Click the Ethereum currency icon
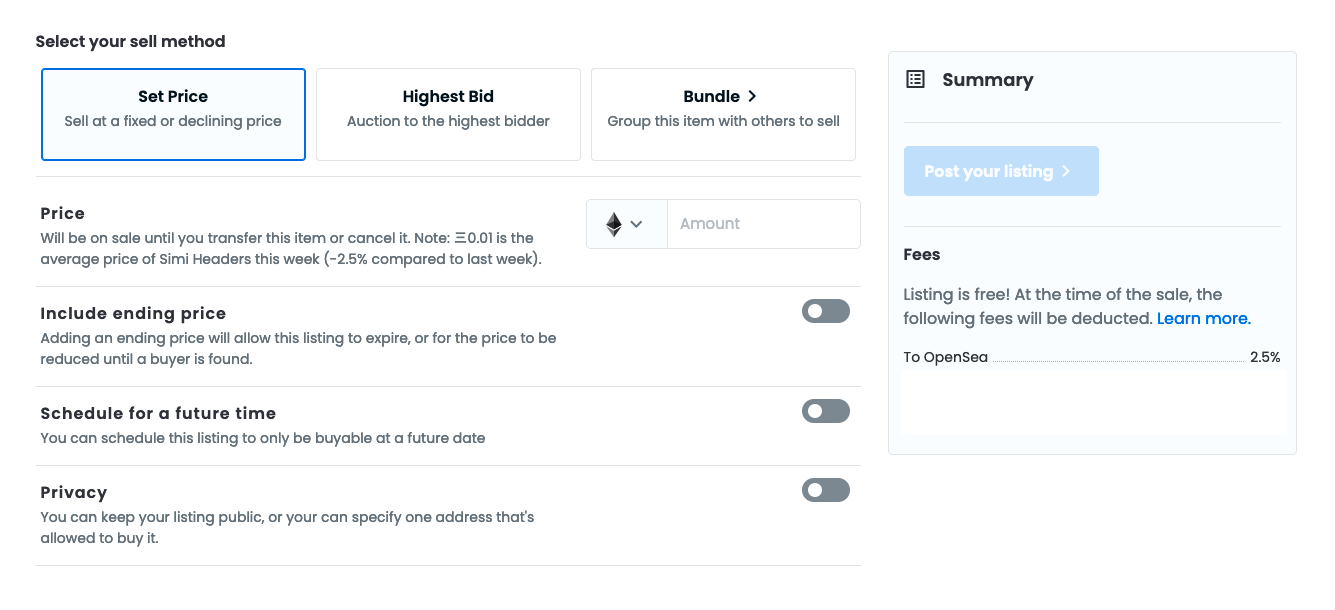1335x610 pixels. [x=614, y=224]
